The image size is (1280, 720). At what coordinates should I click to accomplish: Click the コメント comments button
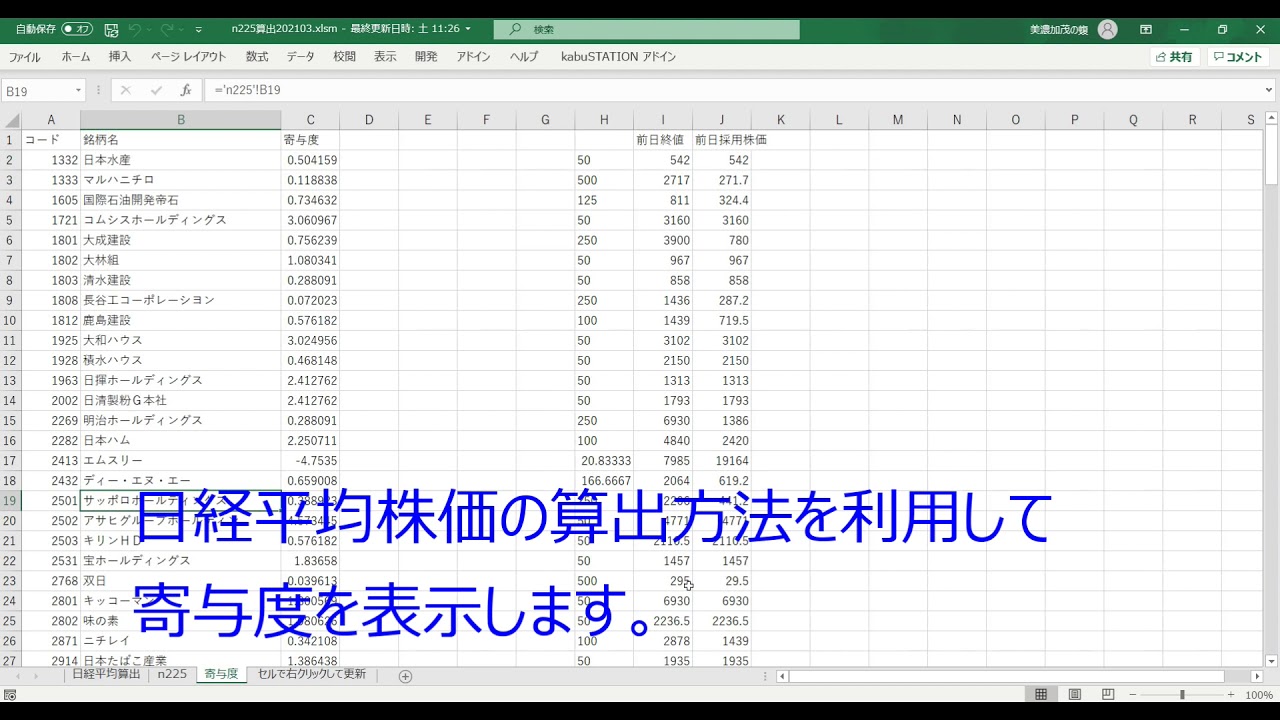(1238, 57)
